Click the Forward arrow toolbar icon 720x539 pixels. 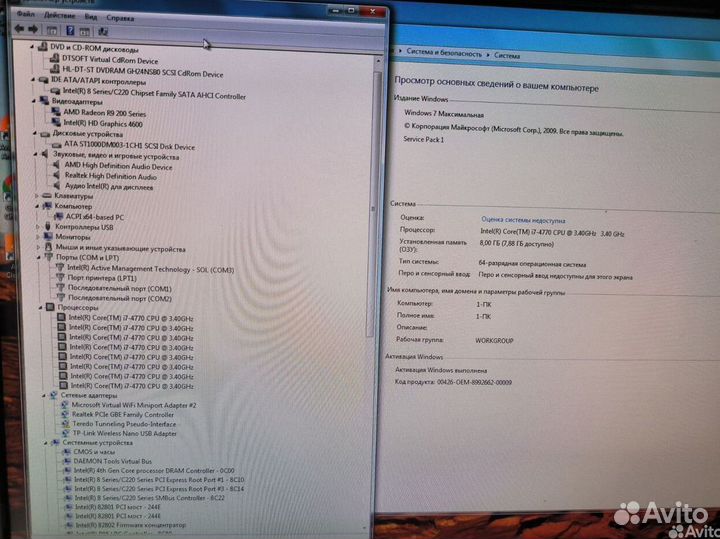(x=33, y=29)
